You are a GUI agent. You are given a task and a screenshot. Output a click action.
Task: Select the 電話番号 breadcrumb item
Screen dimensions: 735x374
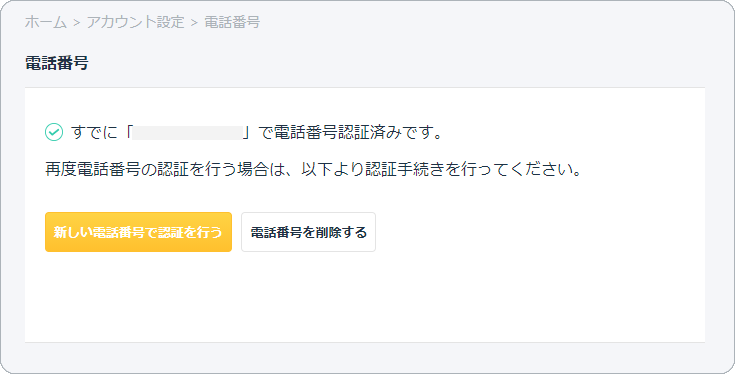click(232, 22)
